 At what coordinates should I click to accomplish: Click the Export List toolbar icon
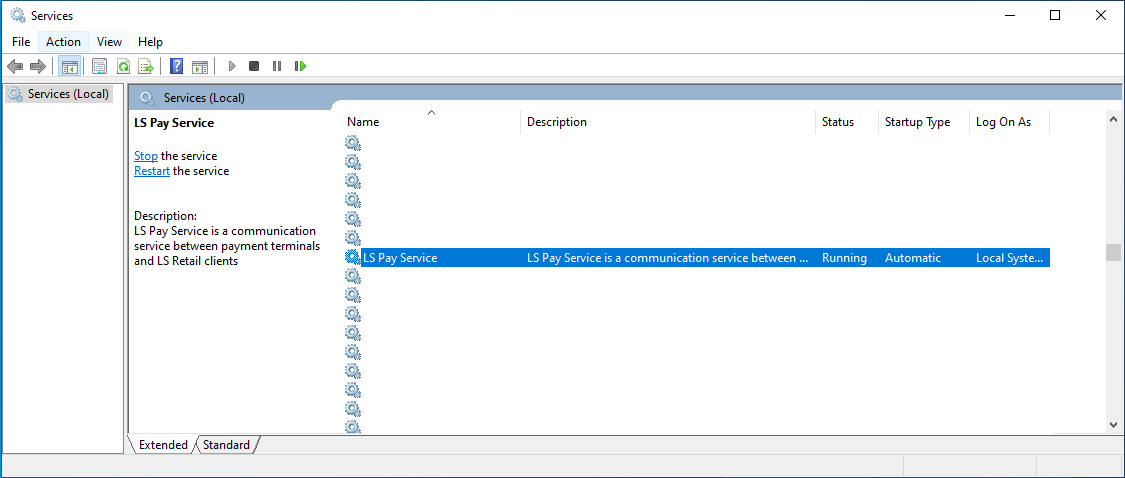pos(146,67)
